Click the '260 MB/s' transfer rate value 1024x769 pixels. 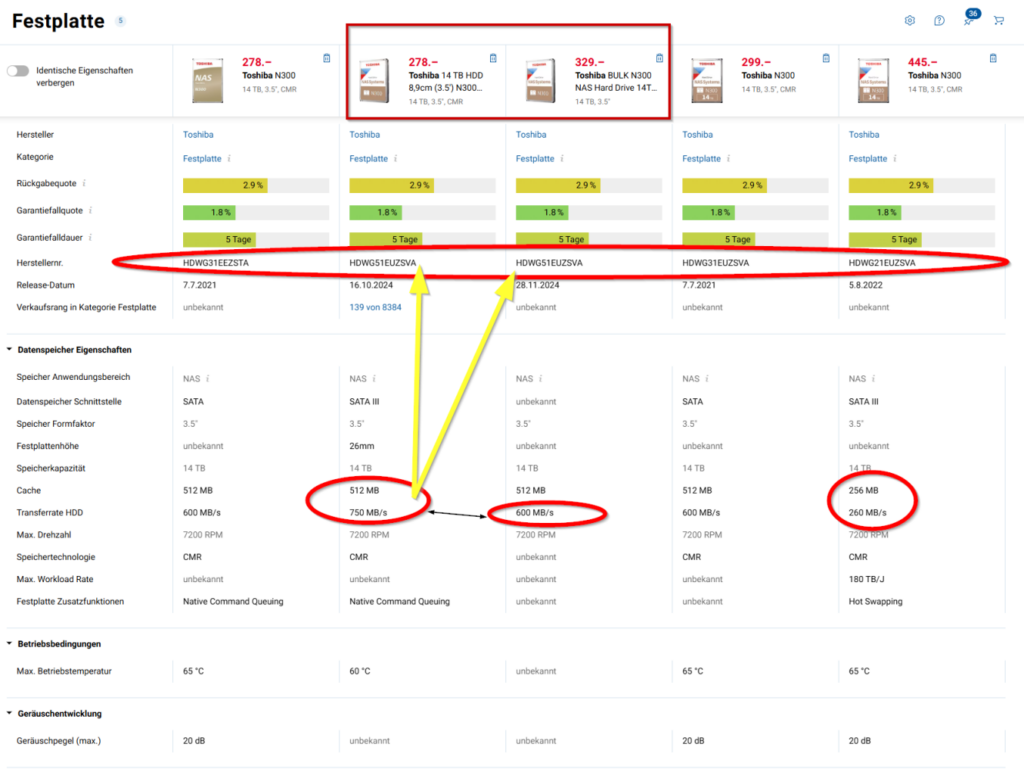(x=868, y=513)
